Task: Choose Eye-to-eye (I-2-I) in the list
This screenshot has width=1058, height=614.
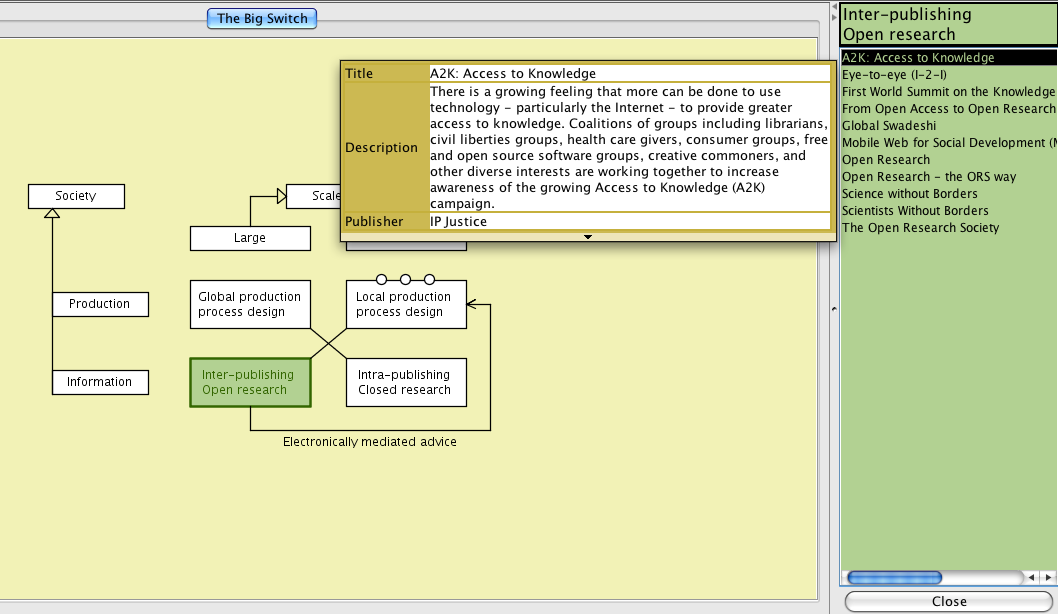Action: click(894, 75)
